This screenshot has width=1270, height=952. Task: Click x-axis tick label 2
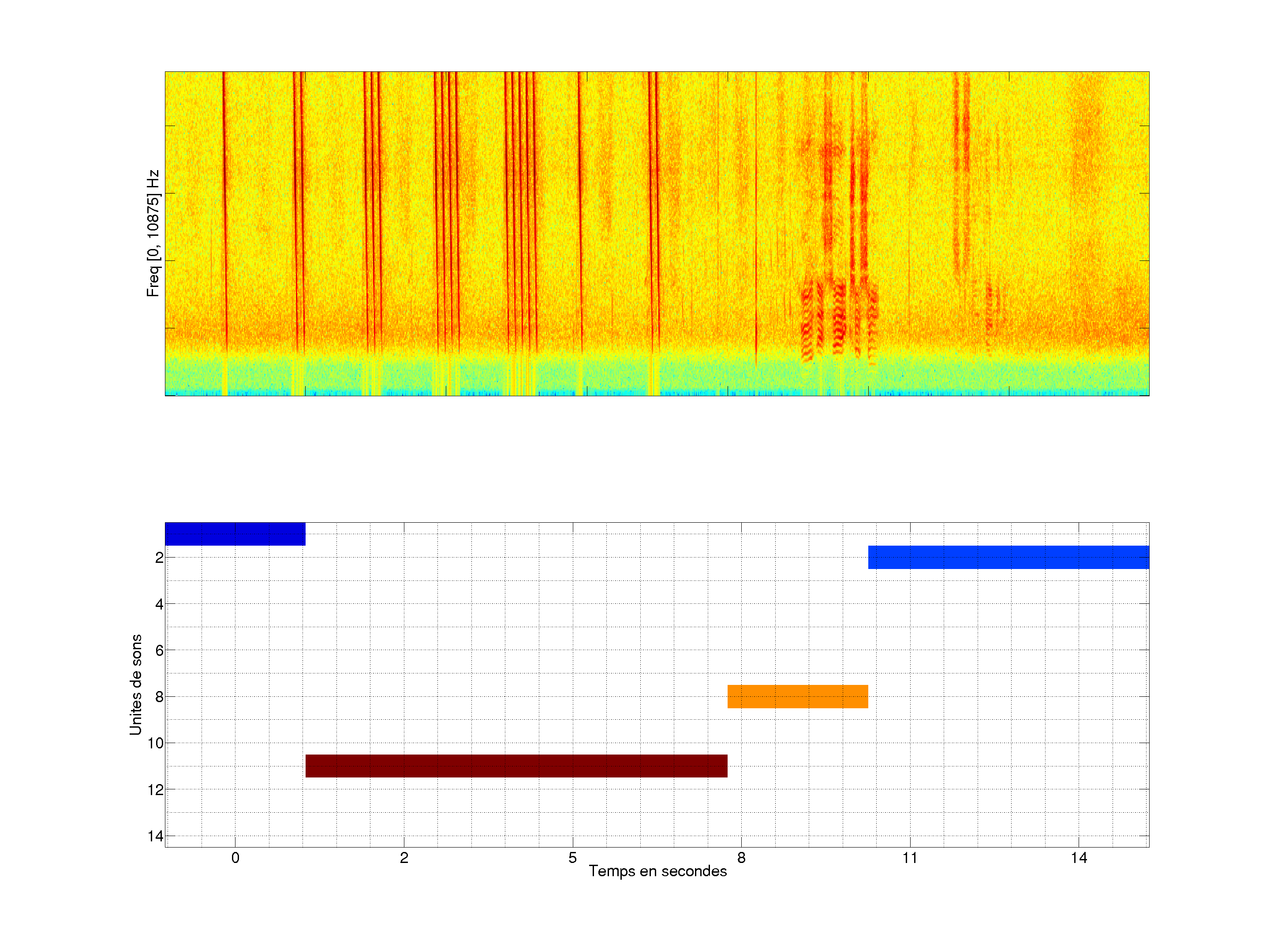click(403, 858)
